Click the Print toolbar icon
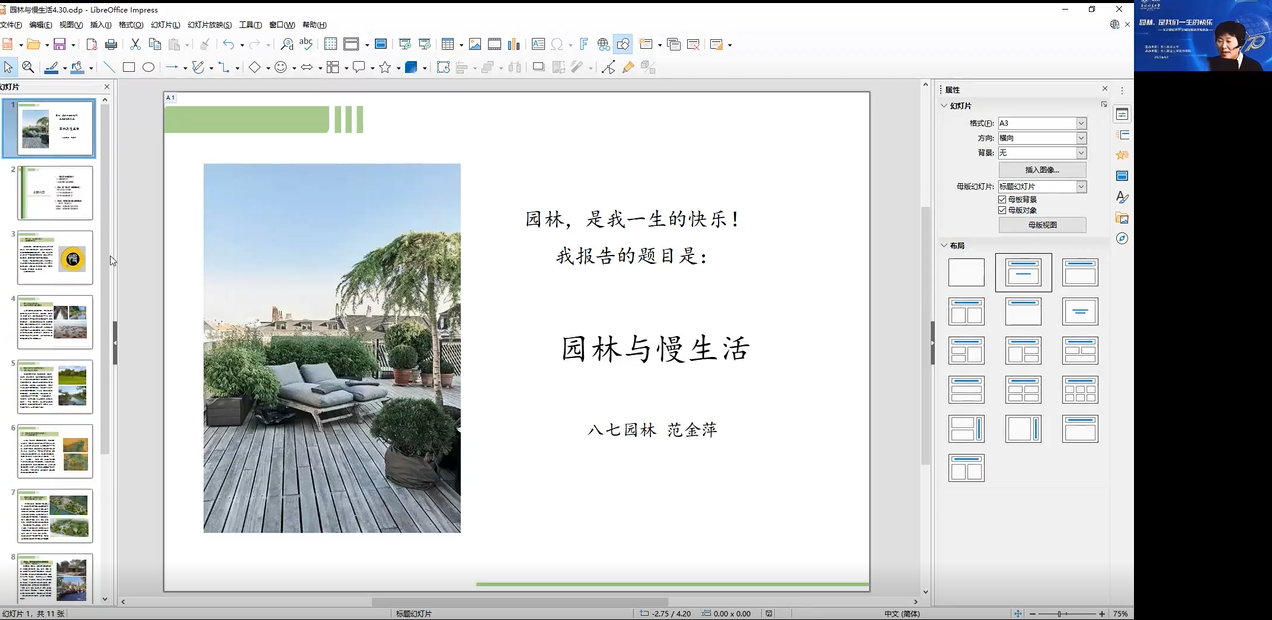Screen dimensions: 1272x620 click(x=111, y=44)
